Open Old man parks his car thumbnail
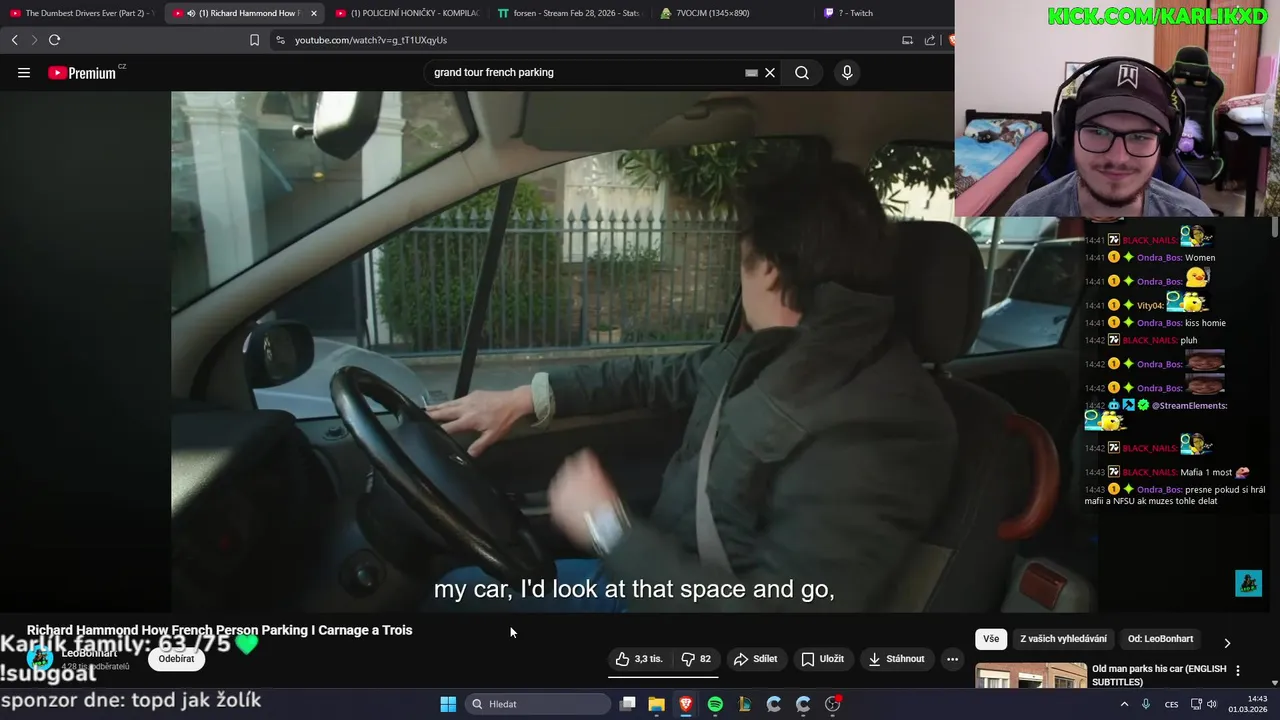 [x=1031, y=676]
